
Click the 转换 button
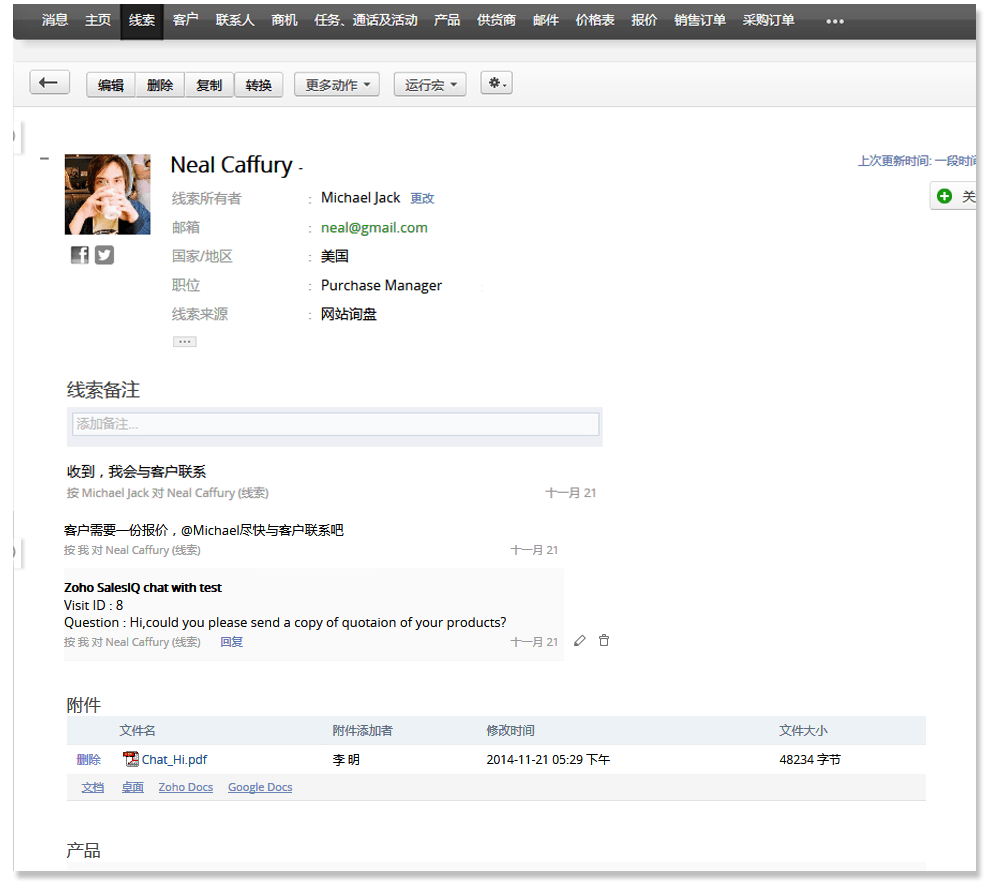pyautogui.click(x=259, y=85)
